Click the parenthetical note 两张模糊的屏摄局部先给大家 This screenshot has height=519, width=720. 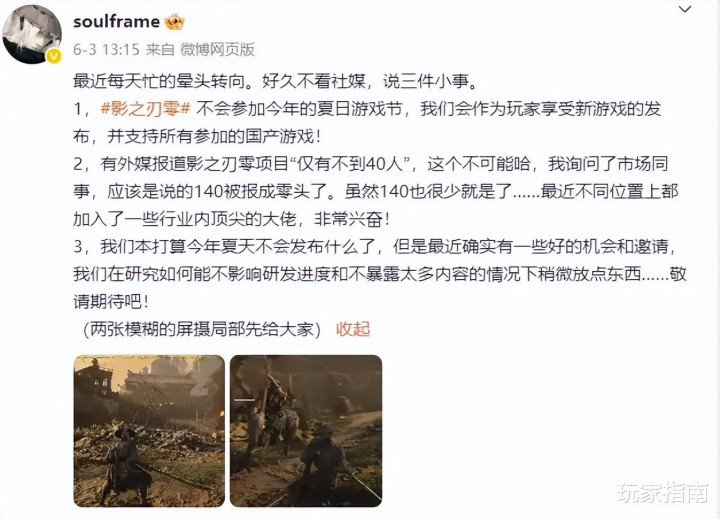202,329
